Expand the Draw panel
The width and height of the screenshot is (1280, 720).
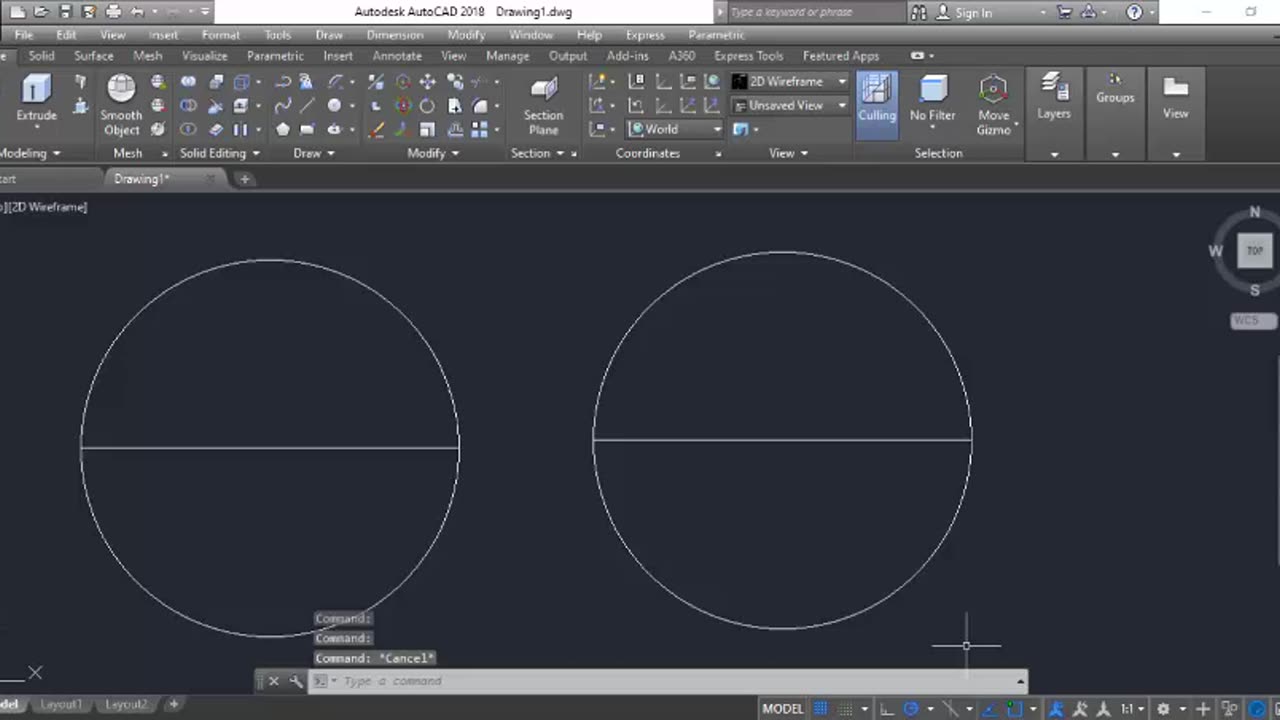click(x=313, y=153)
